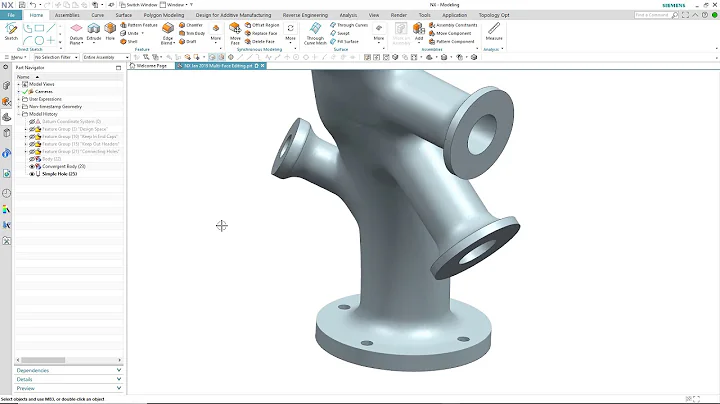The height and width of the screenshot is (404, 720).
Task: Activate the Measure tool
Action: 494,32
